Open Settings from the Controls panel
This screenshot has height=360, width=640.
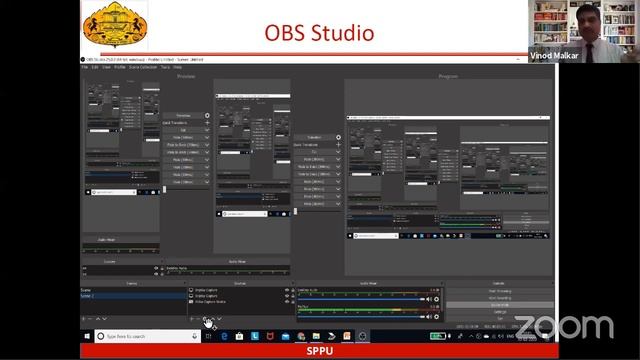pyautogui.click(x=500, y=312)
